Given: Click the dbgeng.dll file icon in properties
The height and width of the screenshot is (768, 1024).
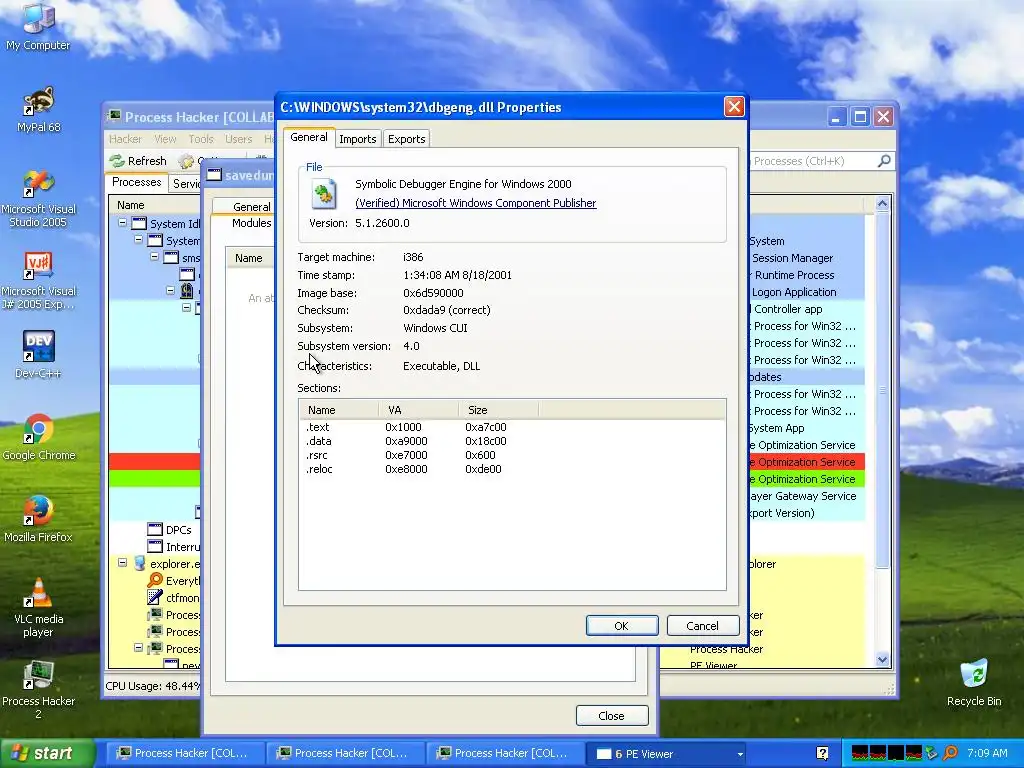Looking at the screenshot, I should coord(323,193).
